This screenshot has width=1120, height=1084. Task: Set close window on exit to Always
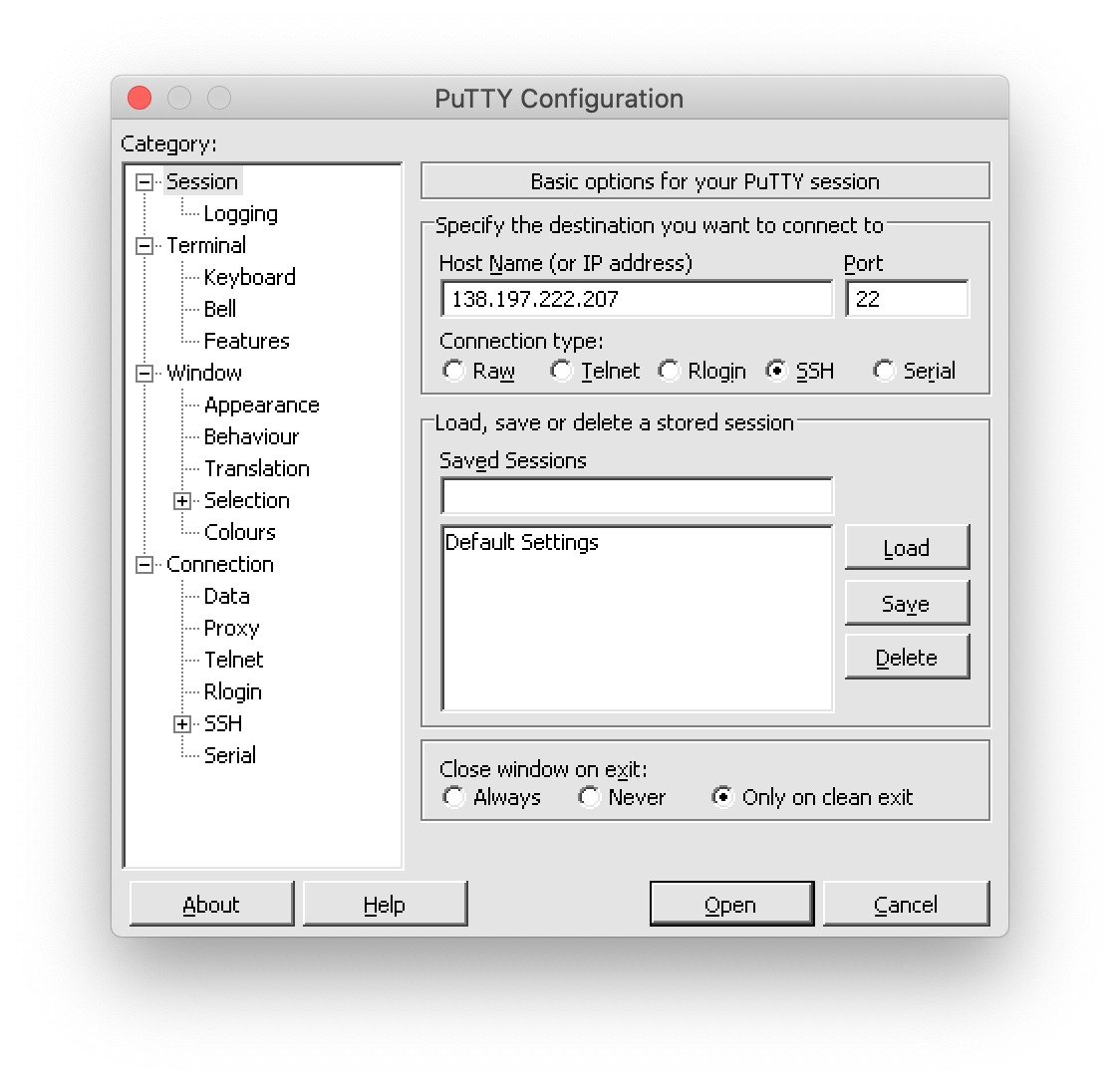[x=454, y=797]
